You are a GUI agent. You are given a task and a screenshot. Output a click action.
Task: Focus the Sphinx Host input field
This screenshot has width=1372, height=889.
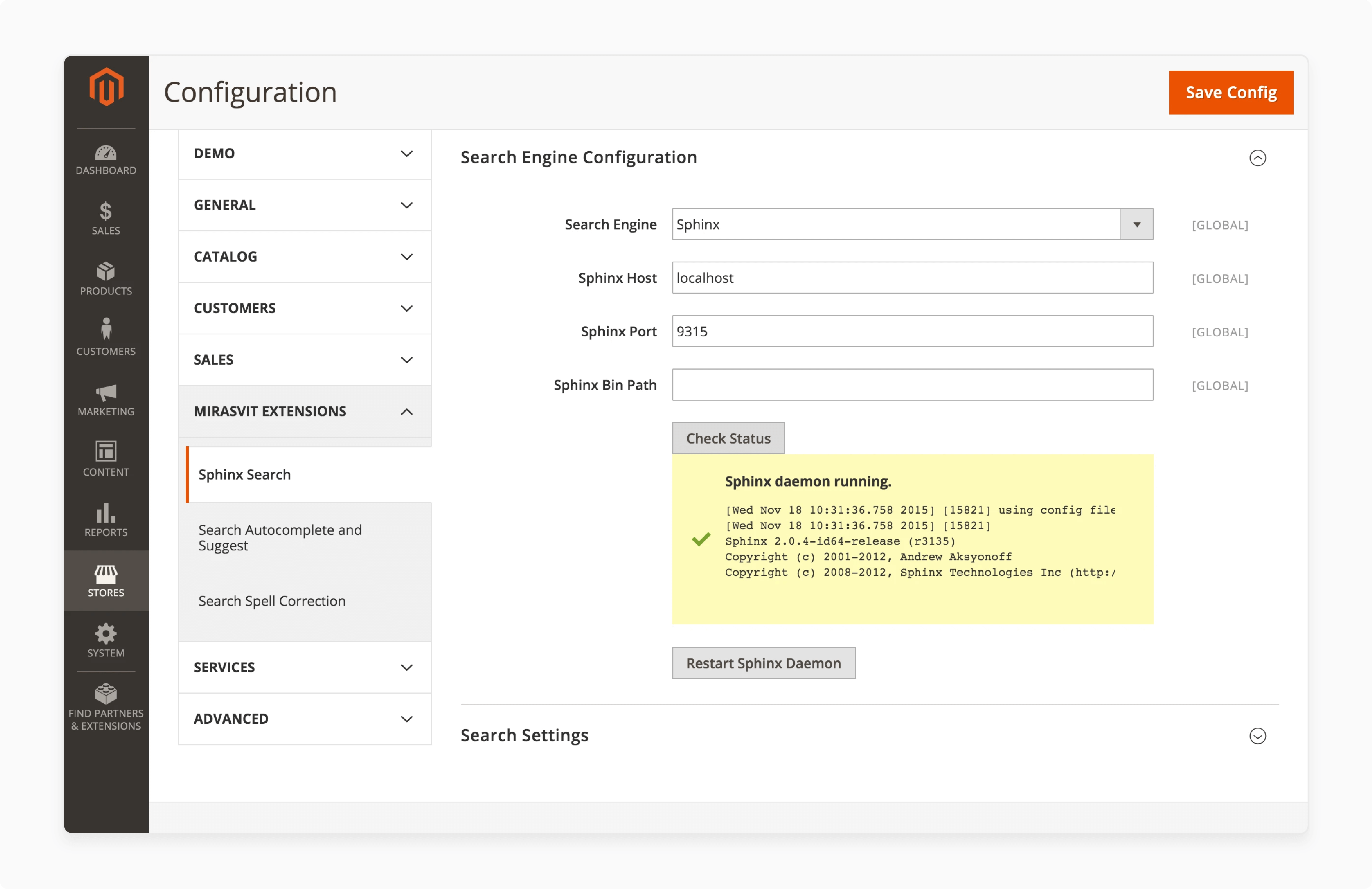[x=913, y=277]
